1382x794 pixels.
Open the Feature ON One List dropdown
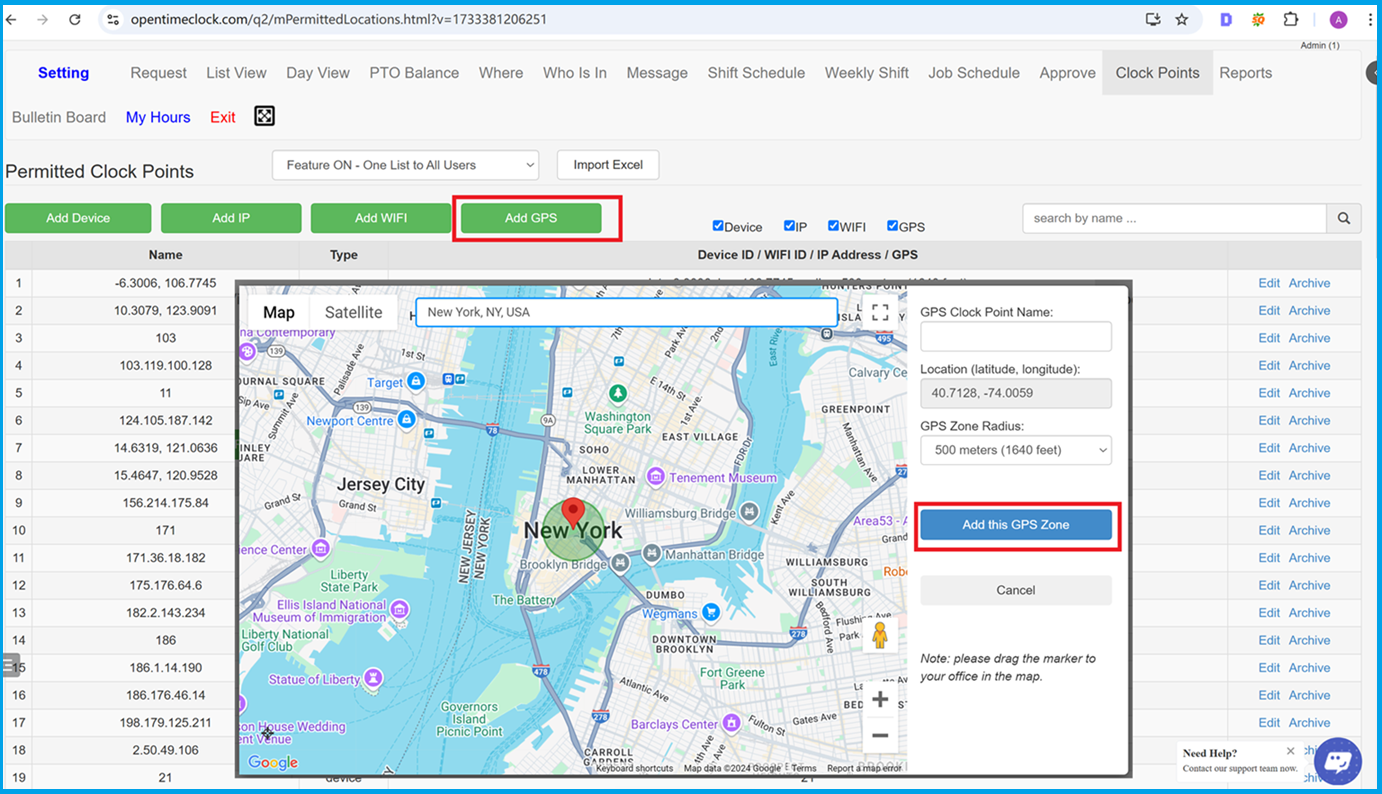(x=405, y=165)
